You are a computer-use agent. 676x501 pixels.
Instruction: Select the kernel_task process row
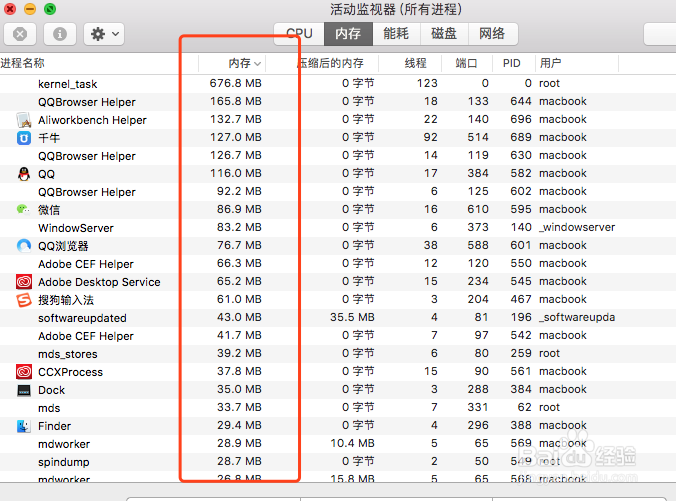tap(338, 84)
